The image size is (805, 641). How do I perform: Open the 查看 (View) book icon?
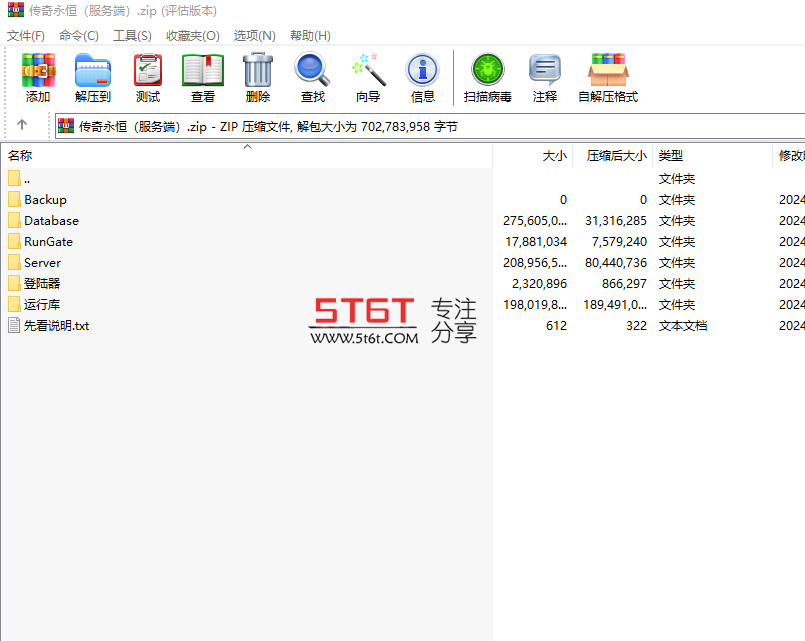[203, 77]
